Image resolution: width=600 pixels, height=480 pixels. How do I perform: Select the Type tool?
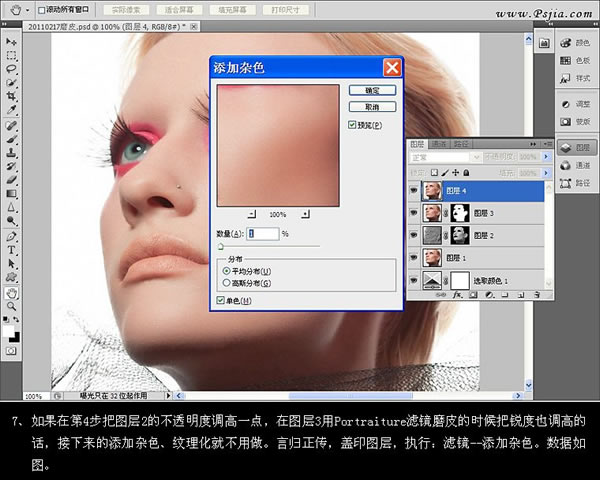coord(11,250)
